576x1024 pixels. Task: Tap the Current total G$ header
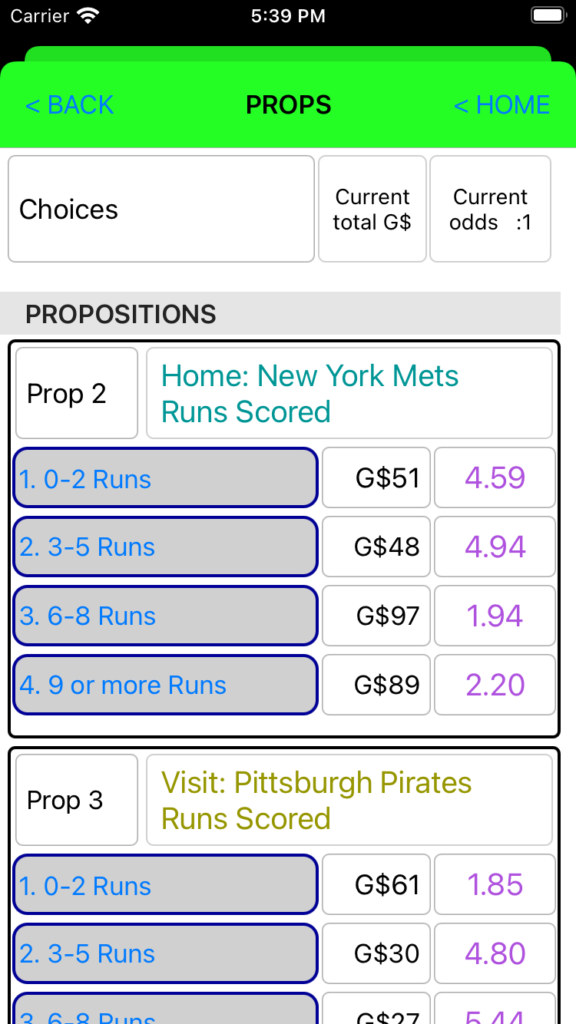point(372,209)
